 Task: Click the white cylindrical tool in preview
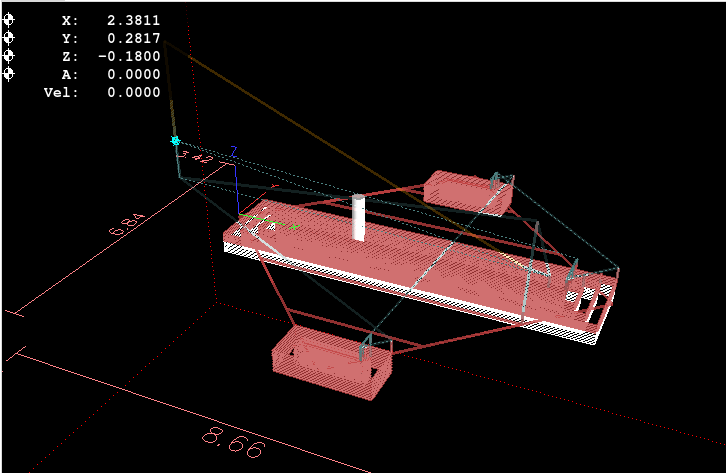click(x=358, y=217)
